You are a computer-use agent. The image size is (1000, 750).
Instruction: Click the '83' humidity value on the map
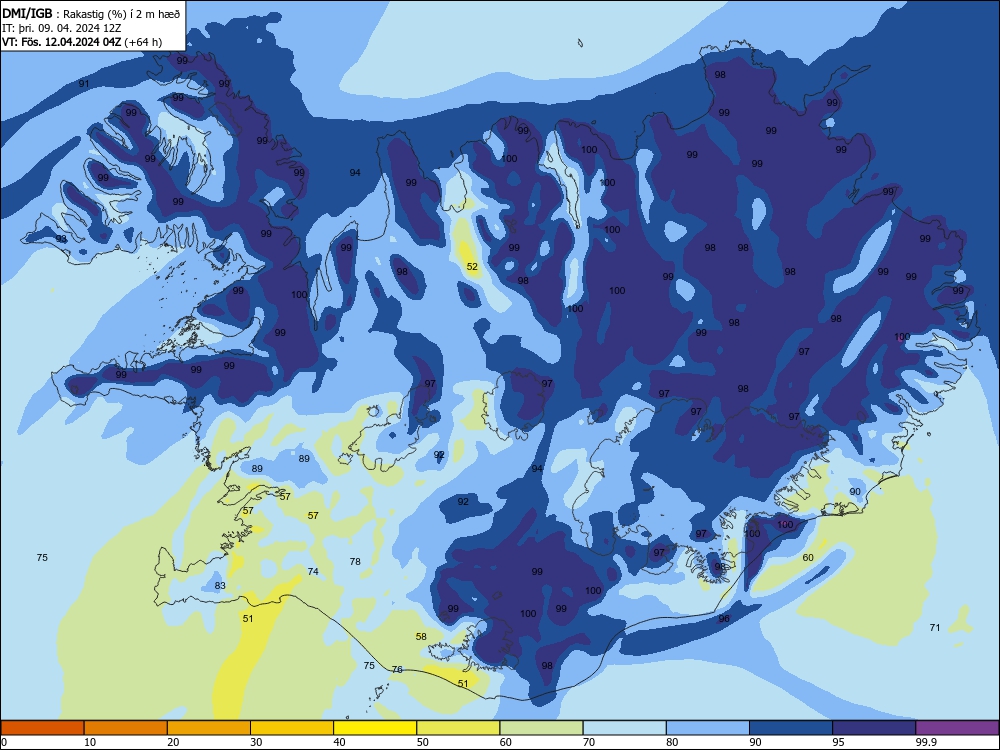(x=220, y=585)
